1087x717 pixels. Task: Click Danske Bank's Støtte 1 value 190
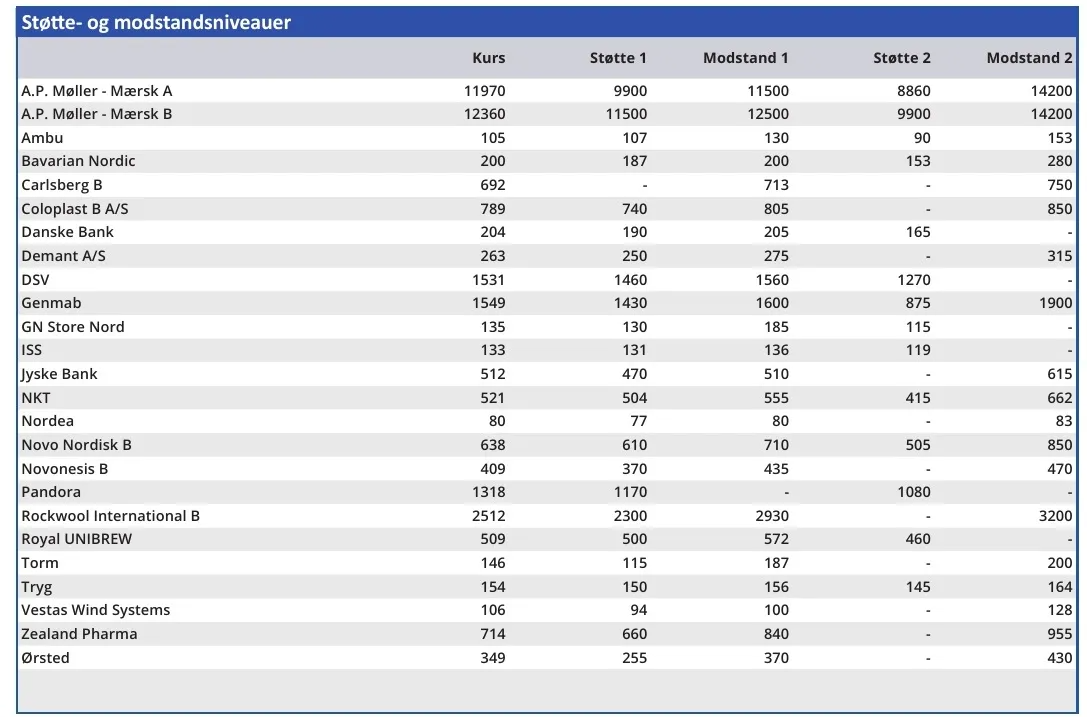point(632,232)
